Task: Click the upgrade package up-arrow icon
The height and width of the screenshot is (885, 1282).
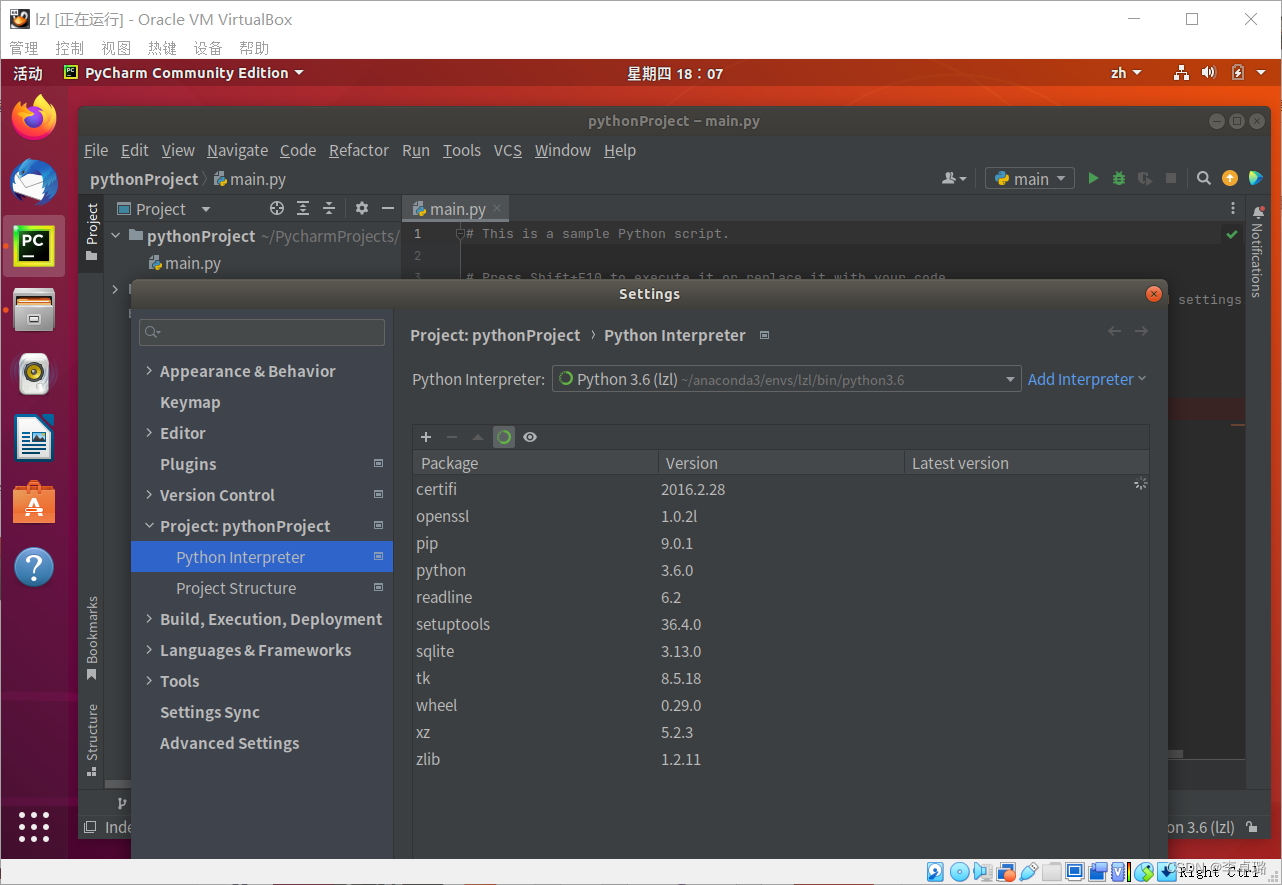Action: tap(478, 437)
